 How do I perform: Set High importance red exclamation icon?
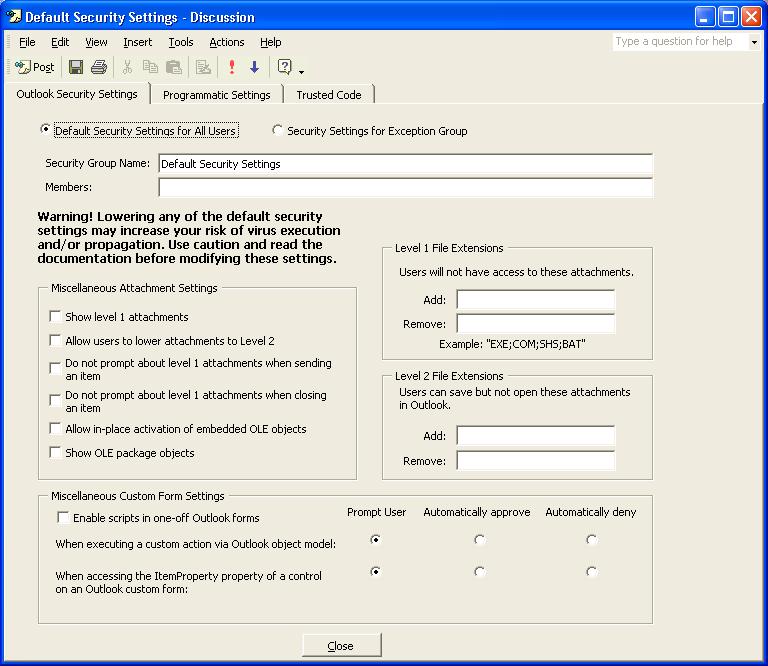coord(232,67)
